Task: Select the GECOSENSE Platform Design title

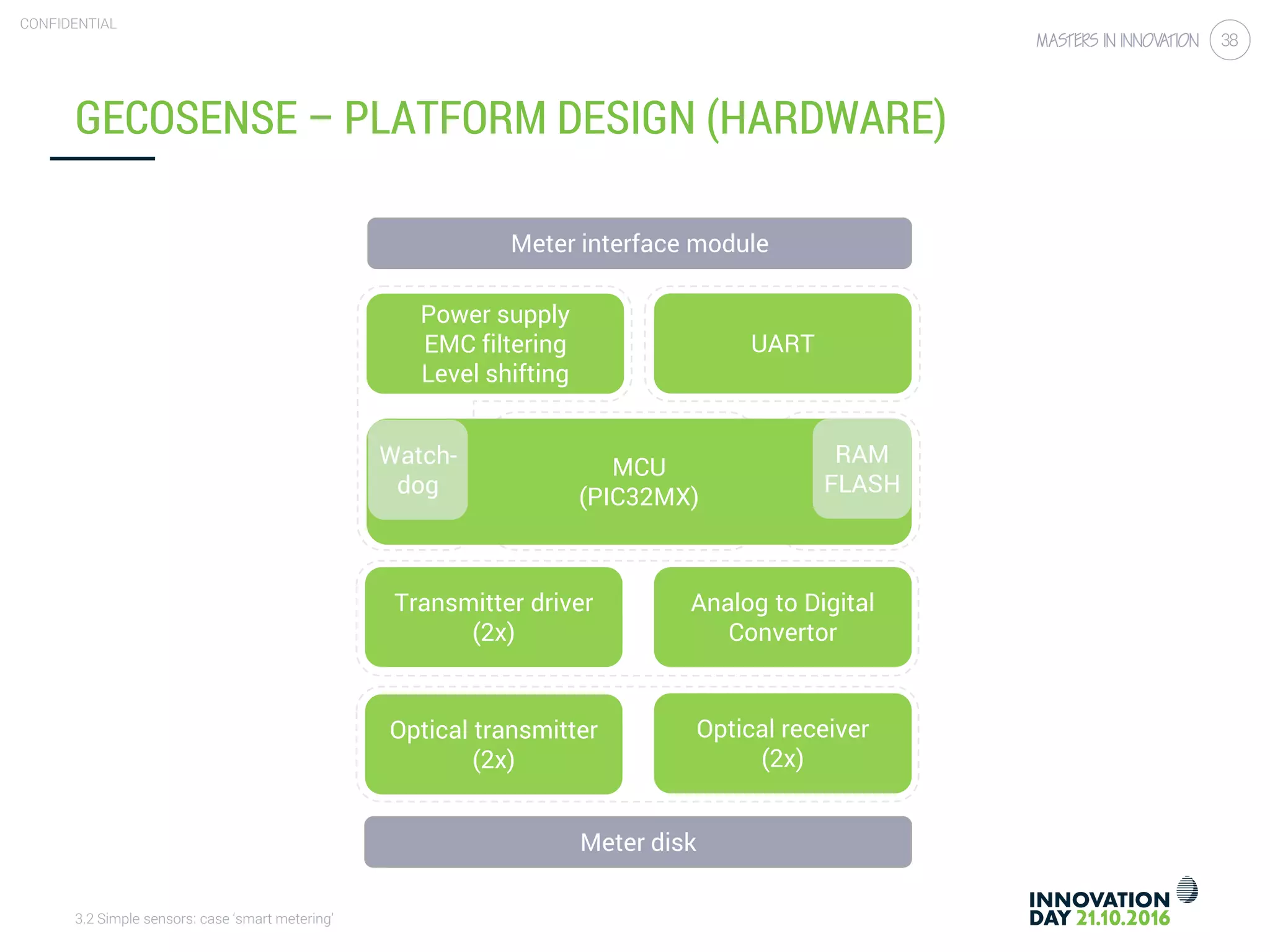Action: [x=510, y=118]
